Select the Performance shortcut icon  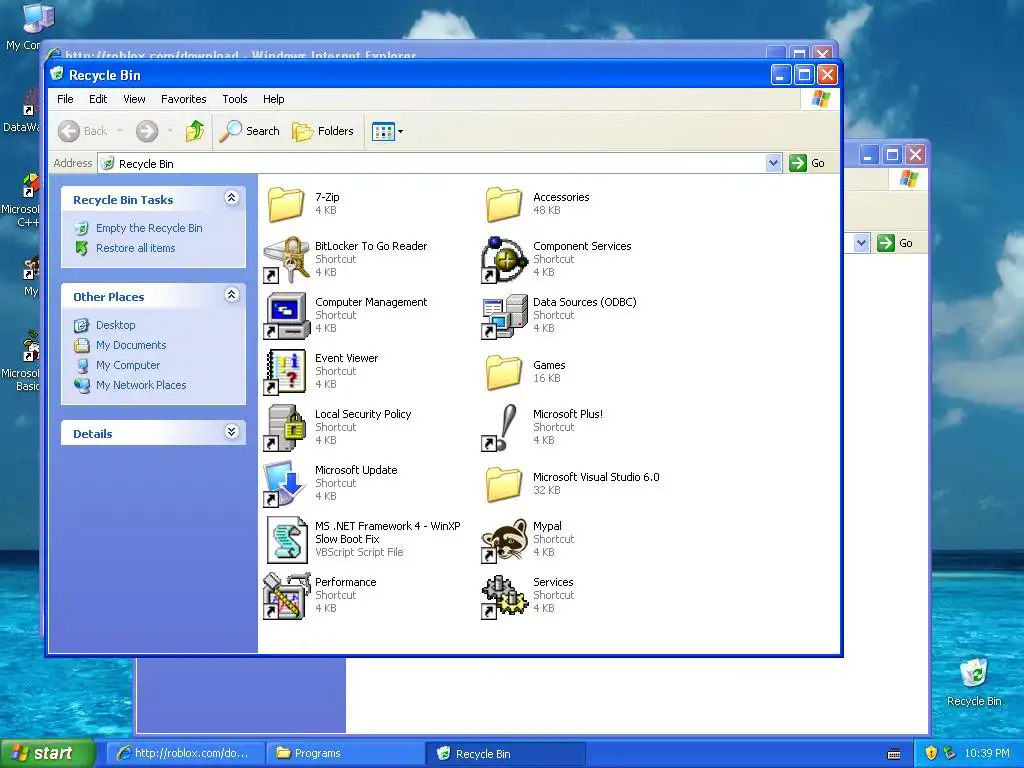pyautogui.click(x=286, y=596)
